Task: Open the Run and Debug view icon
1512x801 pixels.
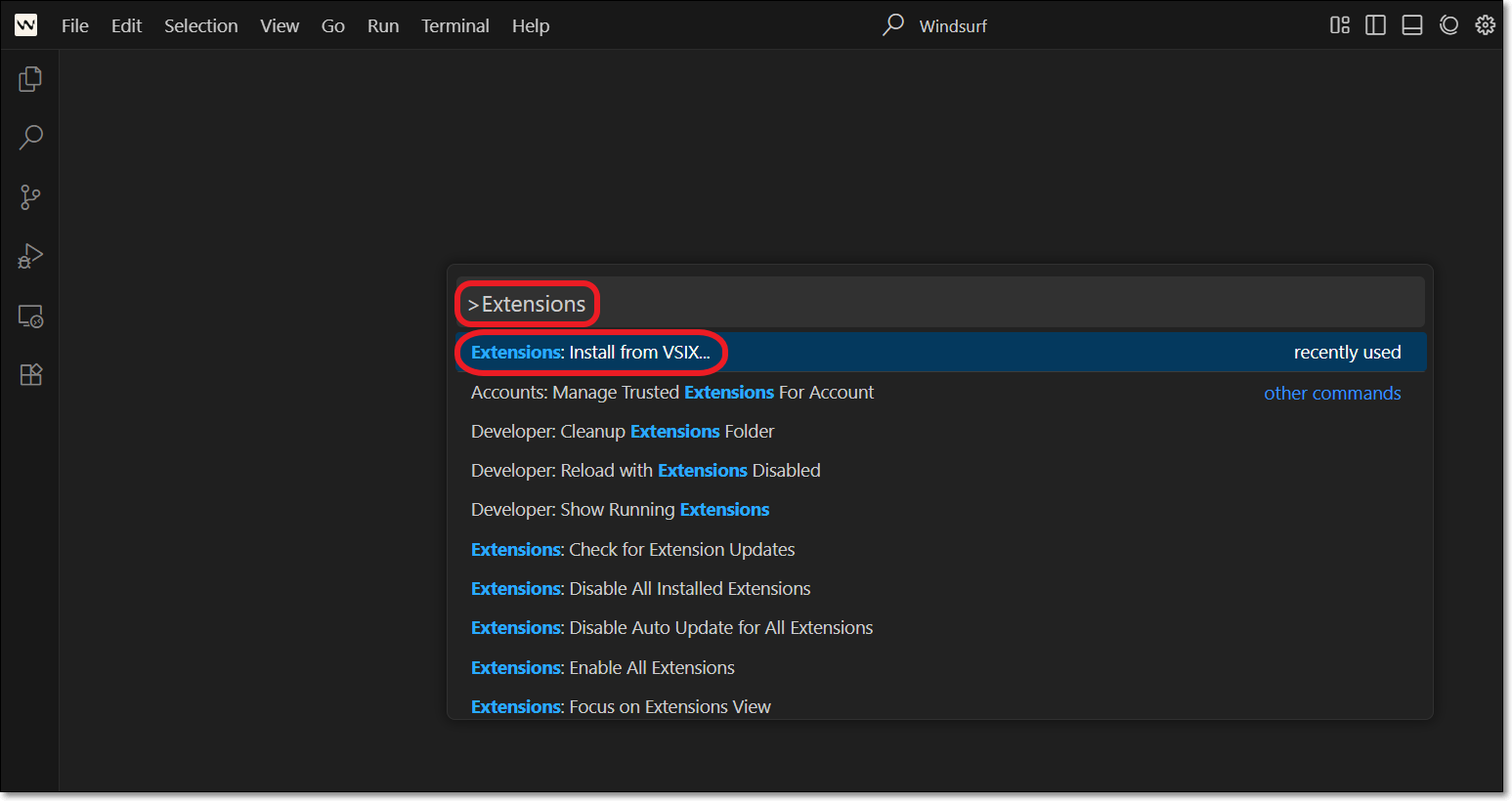Action: pyautogui.click(x=30, y=257)
